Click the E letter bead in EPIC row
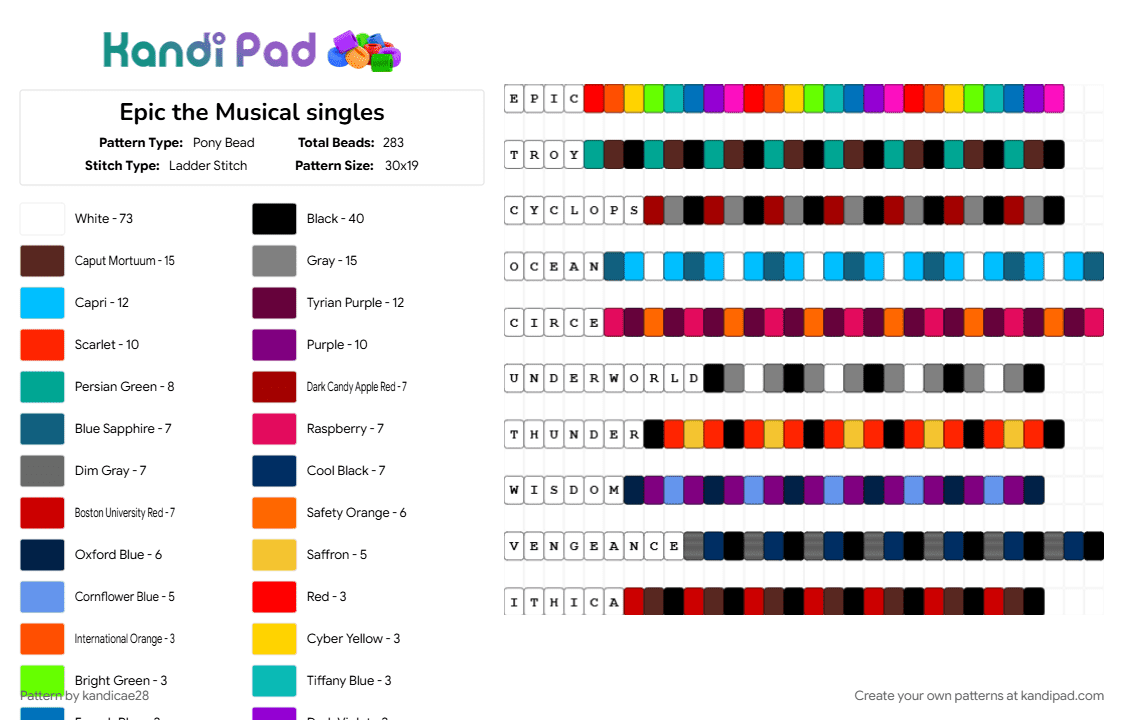 coord(514,99)
